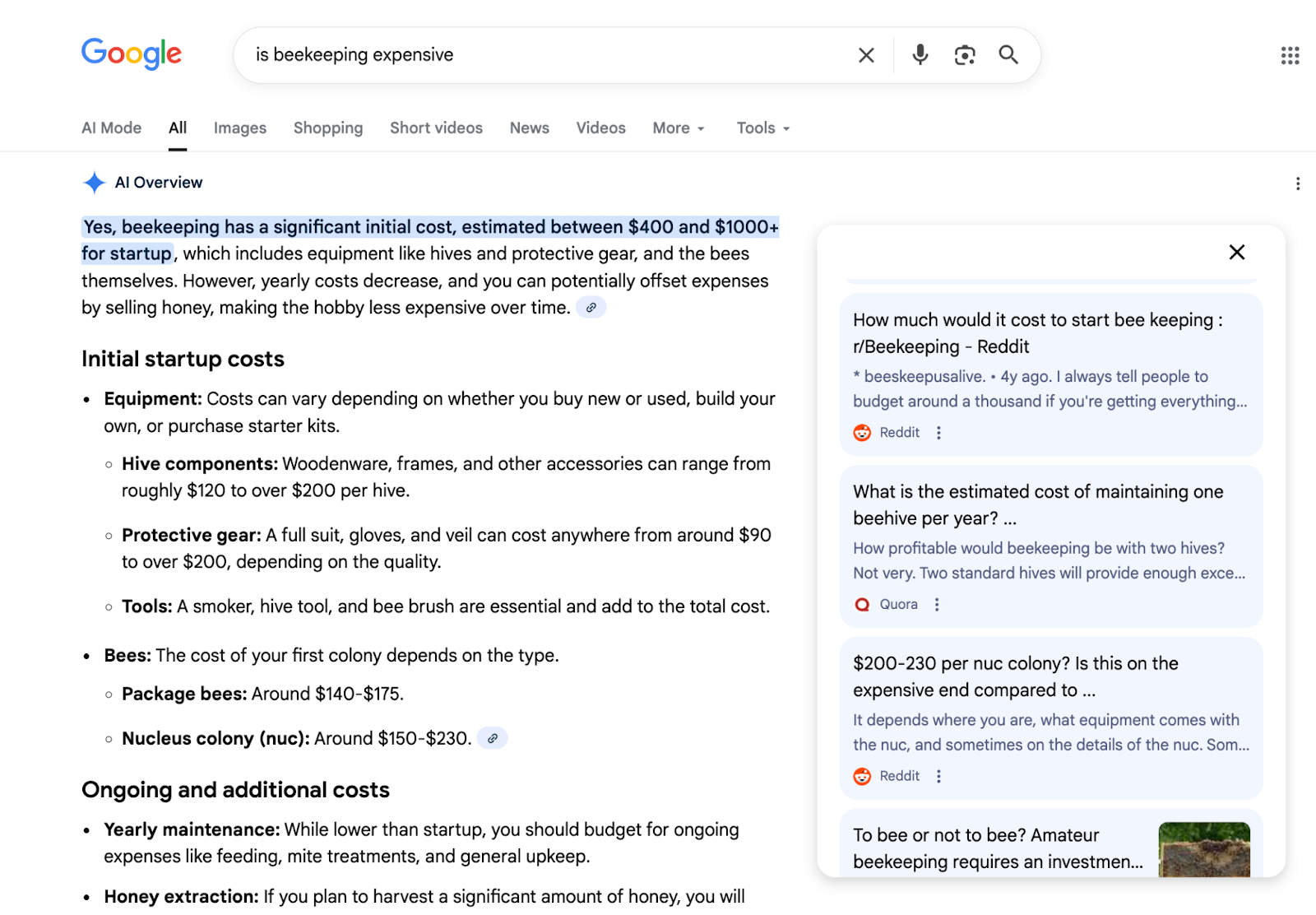Click the honeycomb article thumbnail

pyautogui.click(x=1203, y=848)
